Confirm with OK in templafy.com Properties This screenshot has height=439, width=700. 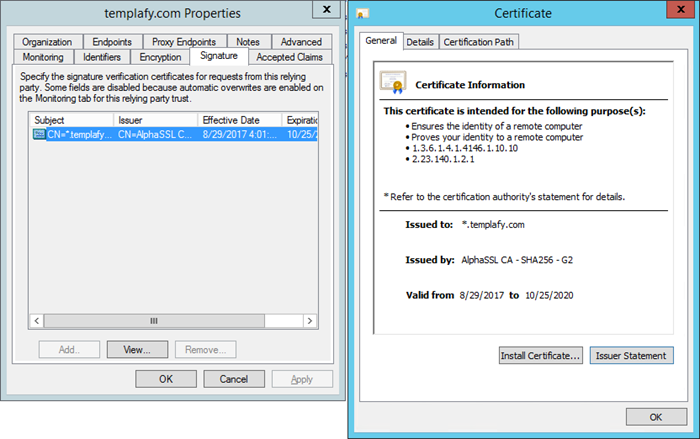166,379
